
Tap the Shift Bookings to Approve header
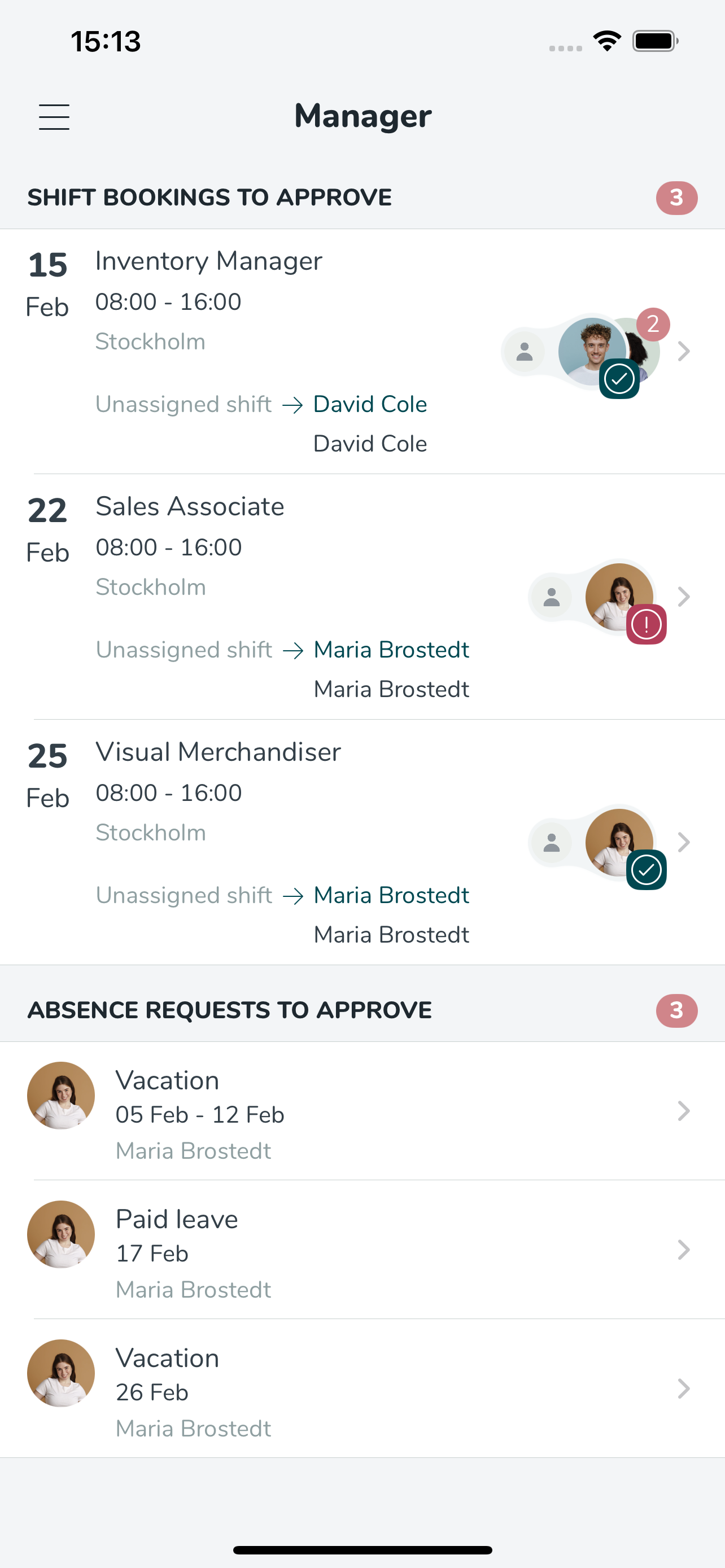pos(209,198)
